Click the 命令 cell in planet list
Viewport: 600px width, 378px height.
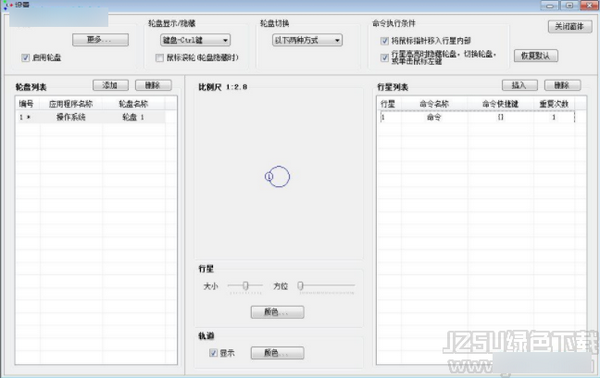click(x=434, y=117)
